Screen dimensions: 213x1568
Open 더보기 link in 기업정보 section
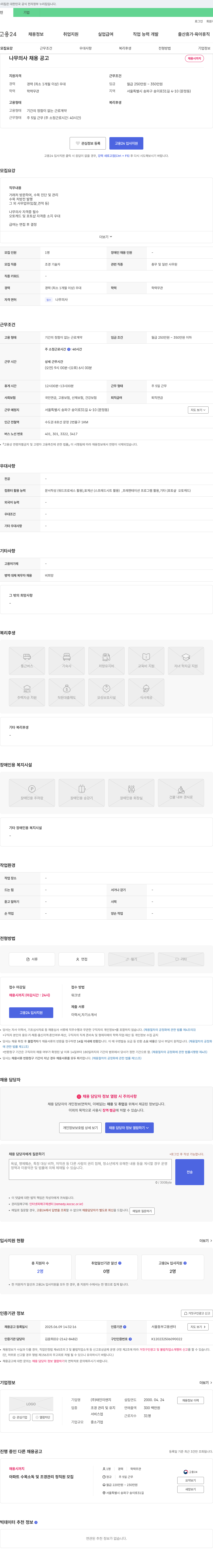[206, 1382]
